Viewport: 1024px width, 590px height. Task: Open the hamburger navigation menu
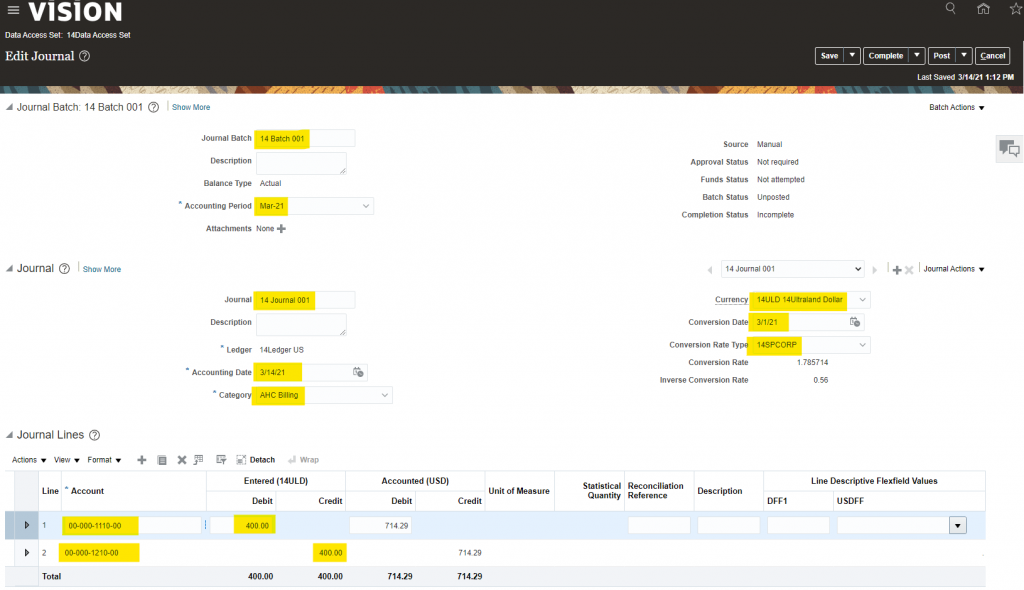pos(13,11)
